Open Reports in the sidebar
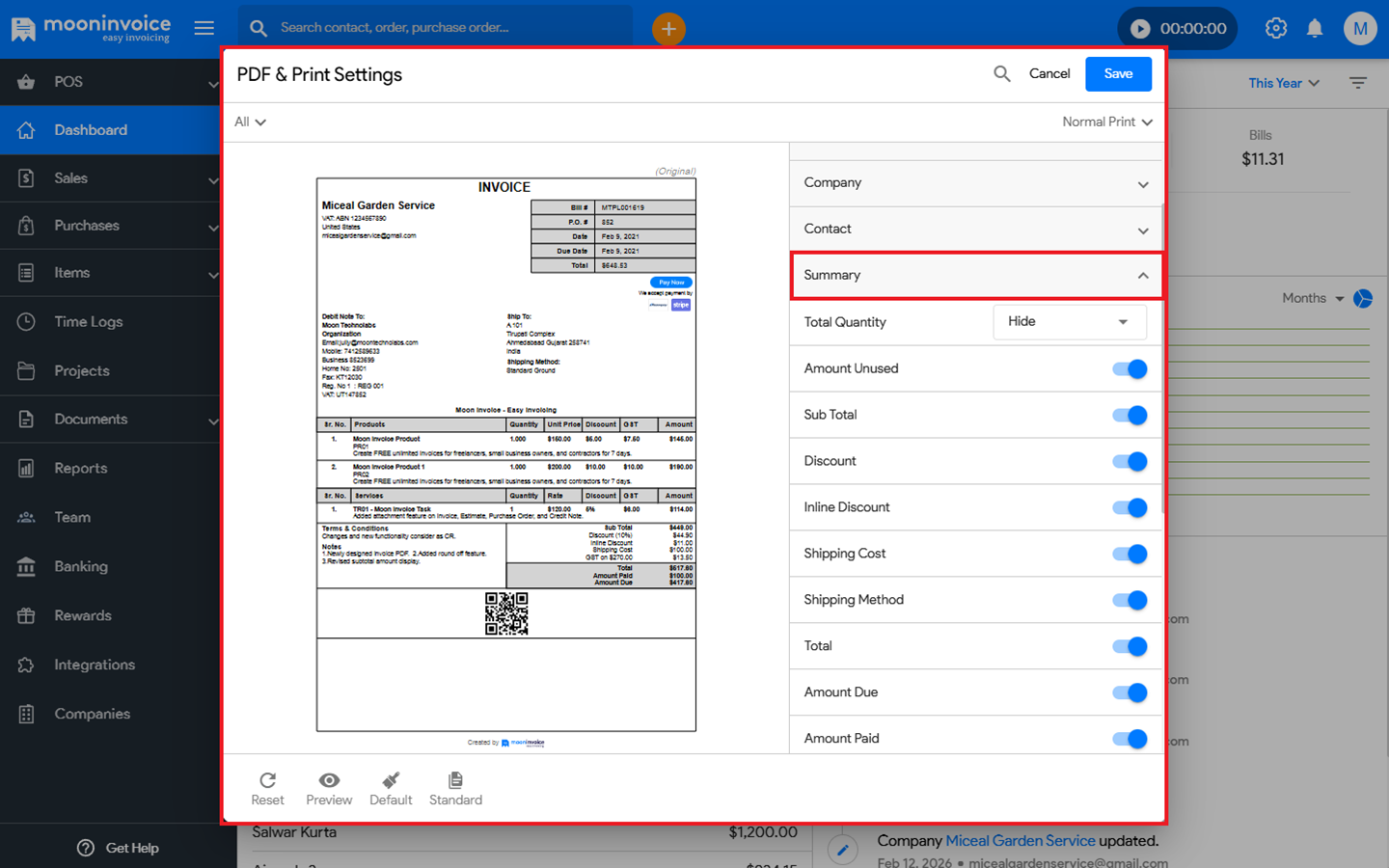This screenshot has width=1389, height=868. (x=81, y=469)
